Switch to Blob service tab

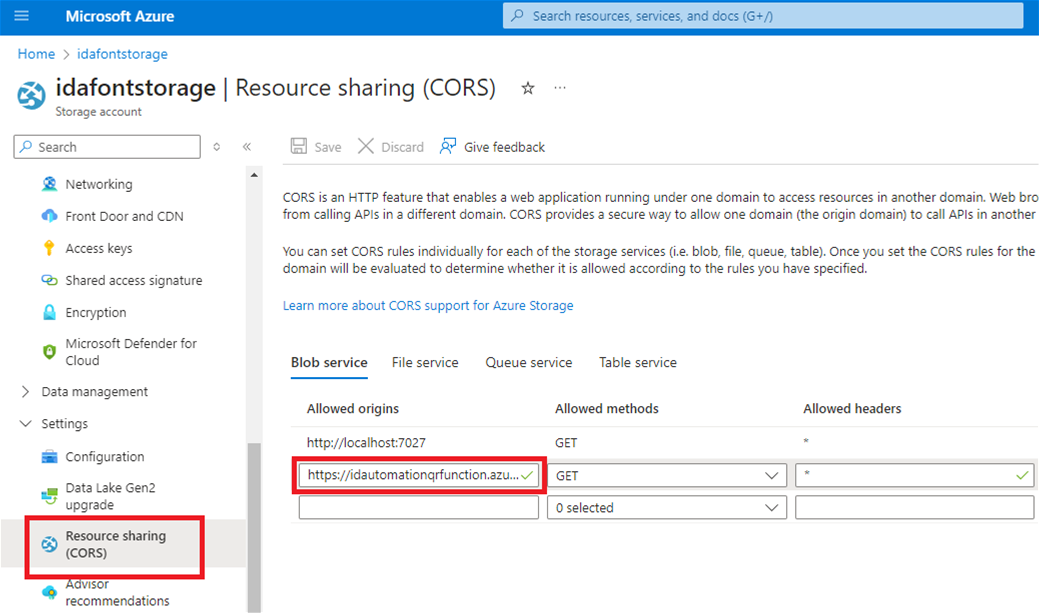click(329, 362)
